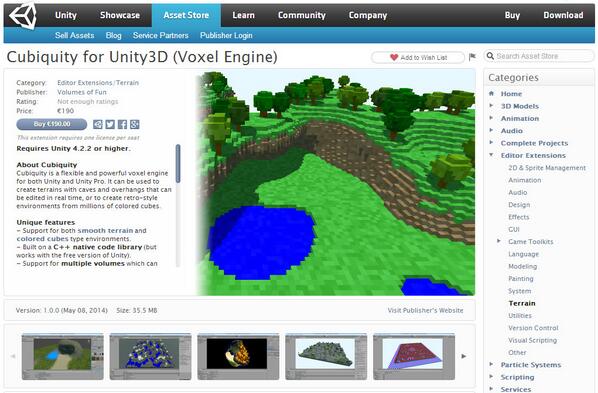Screen dimensions: 598x393
Task: Open Sell Assets link
Action: (x=74, y=35)
